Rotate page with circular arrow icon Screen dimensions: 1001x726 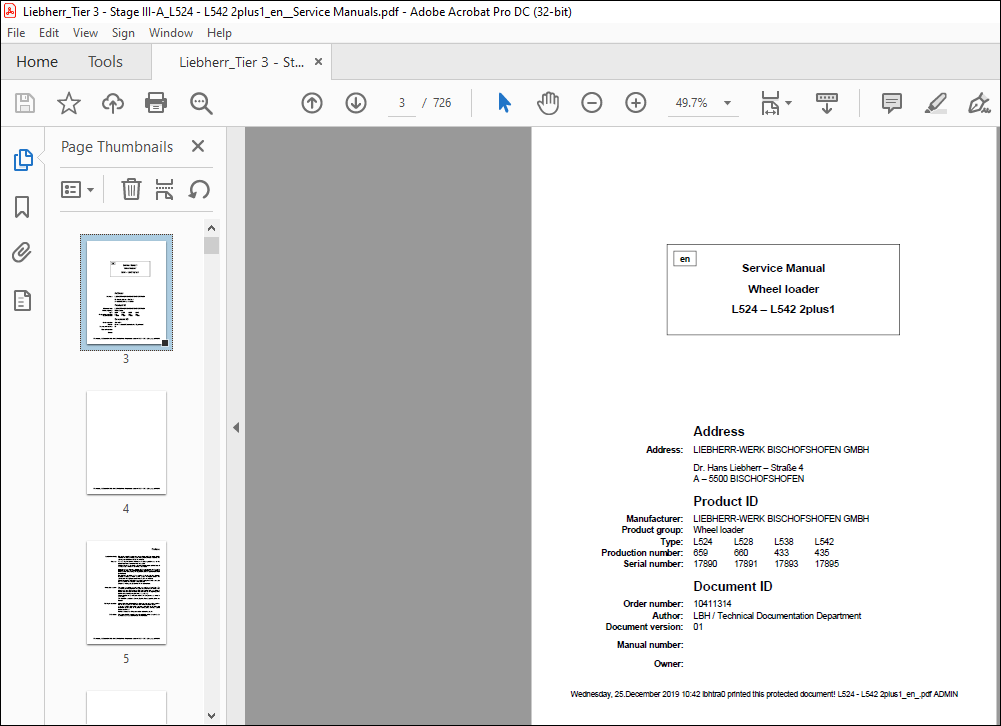199,190
